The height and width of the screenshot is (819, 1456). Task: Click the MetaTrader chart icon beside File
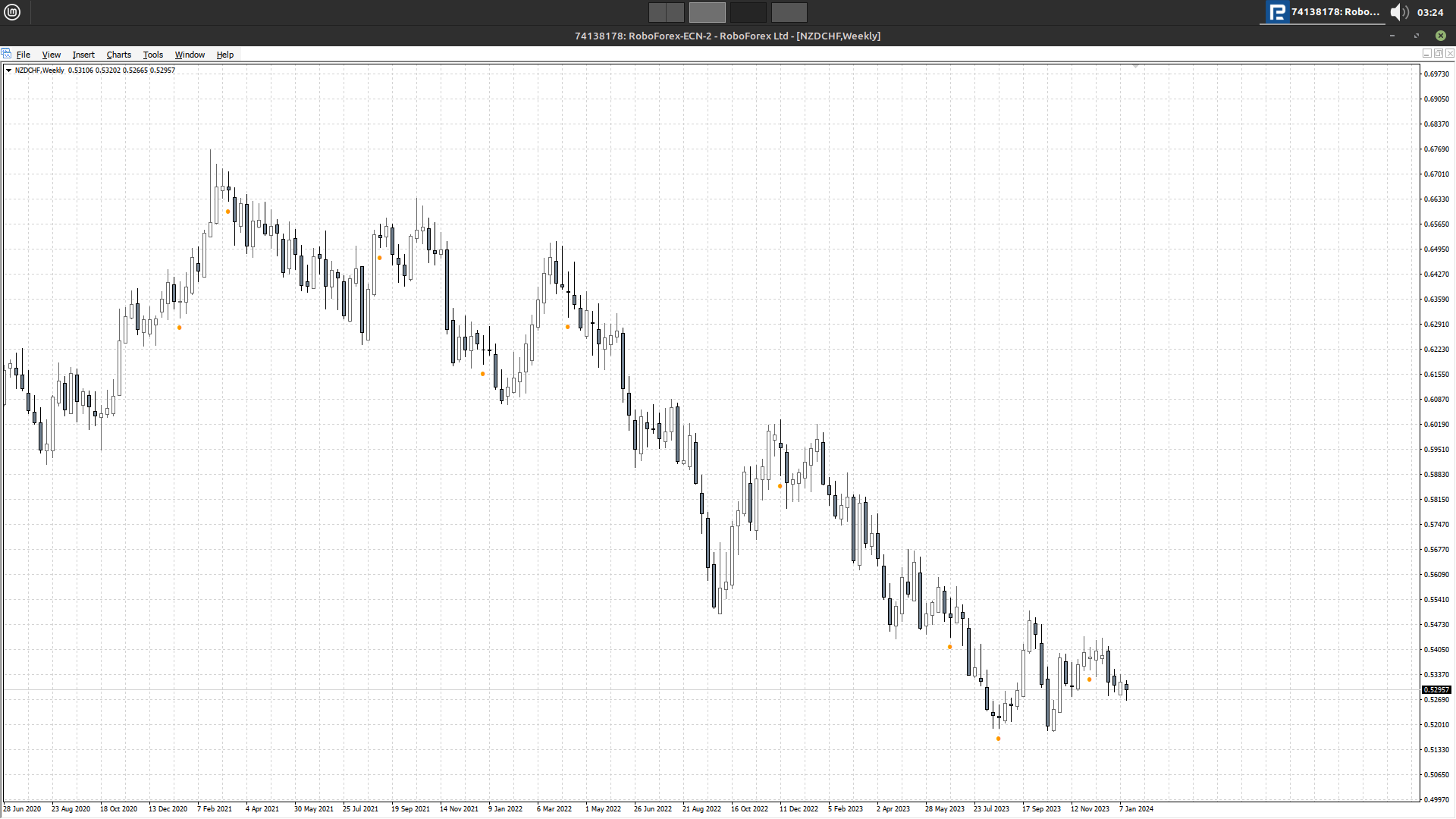7,54
